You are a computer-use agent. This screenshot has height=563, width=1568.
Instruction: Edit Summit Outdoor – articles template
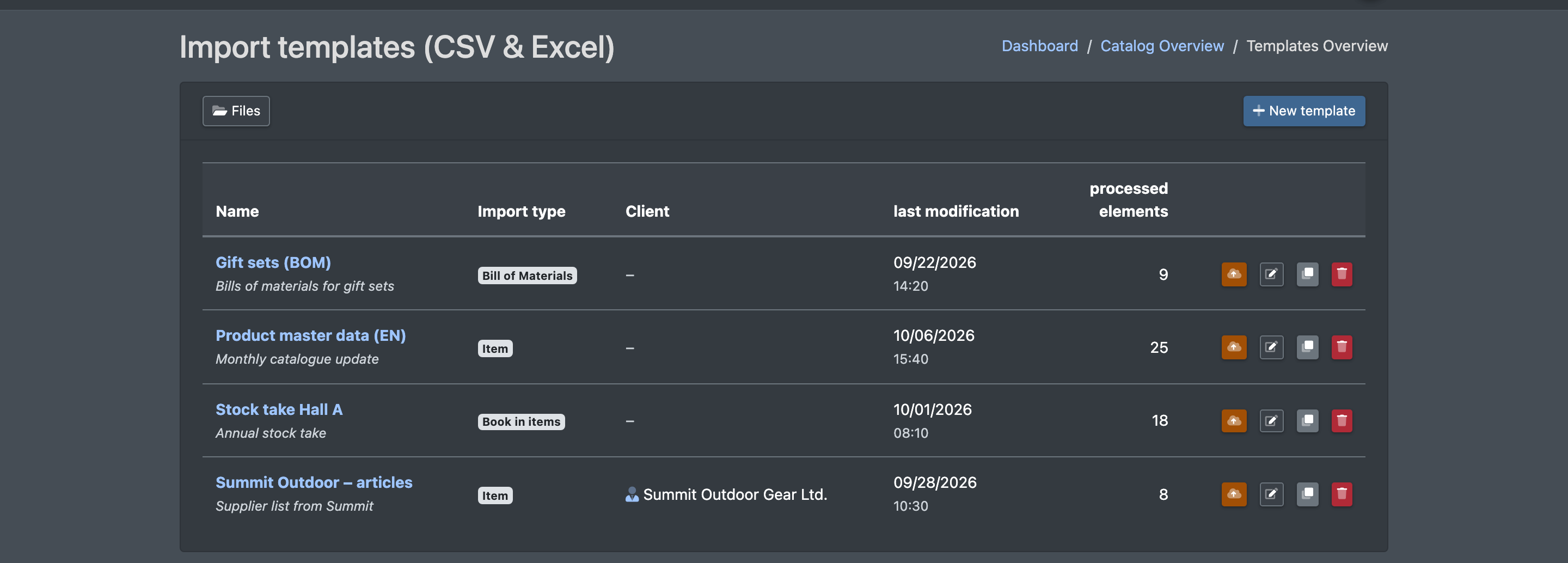(x=1271, y=494)
